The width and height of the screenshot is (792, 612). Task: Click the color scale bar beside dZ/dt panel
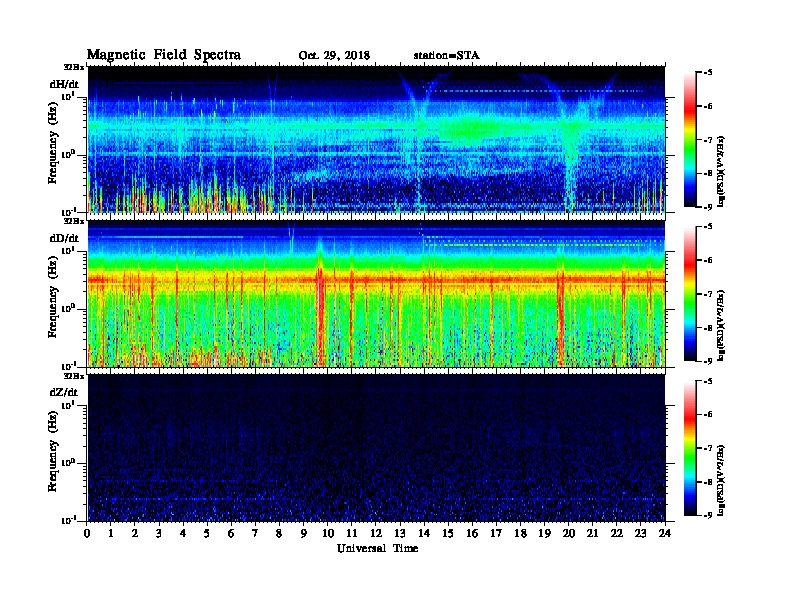tap(690, 448)
